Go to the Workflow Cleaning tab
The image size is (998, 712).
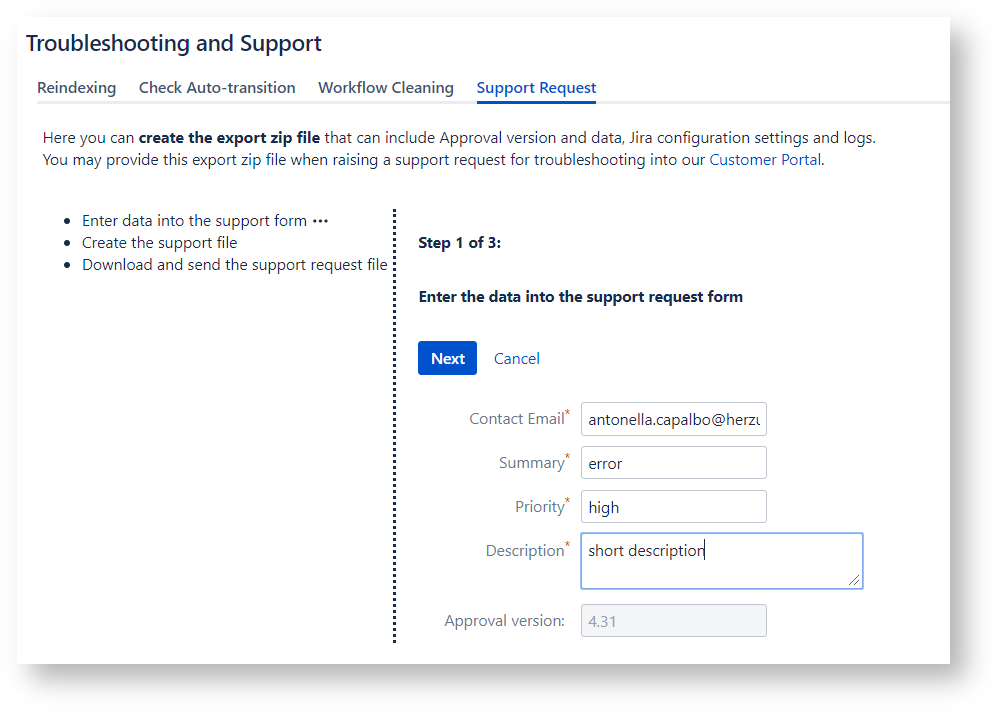coord(386,88)
